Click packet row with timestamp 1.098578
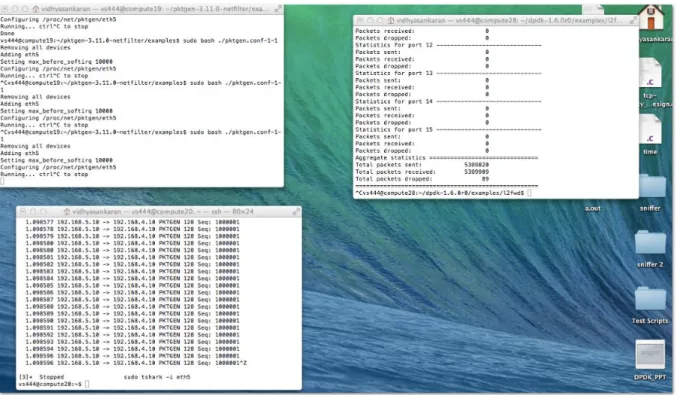This screenshot has height=395, width=676. 132,229
